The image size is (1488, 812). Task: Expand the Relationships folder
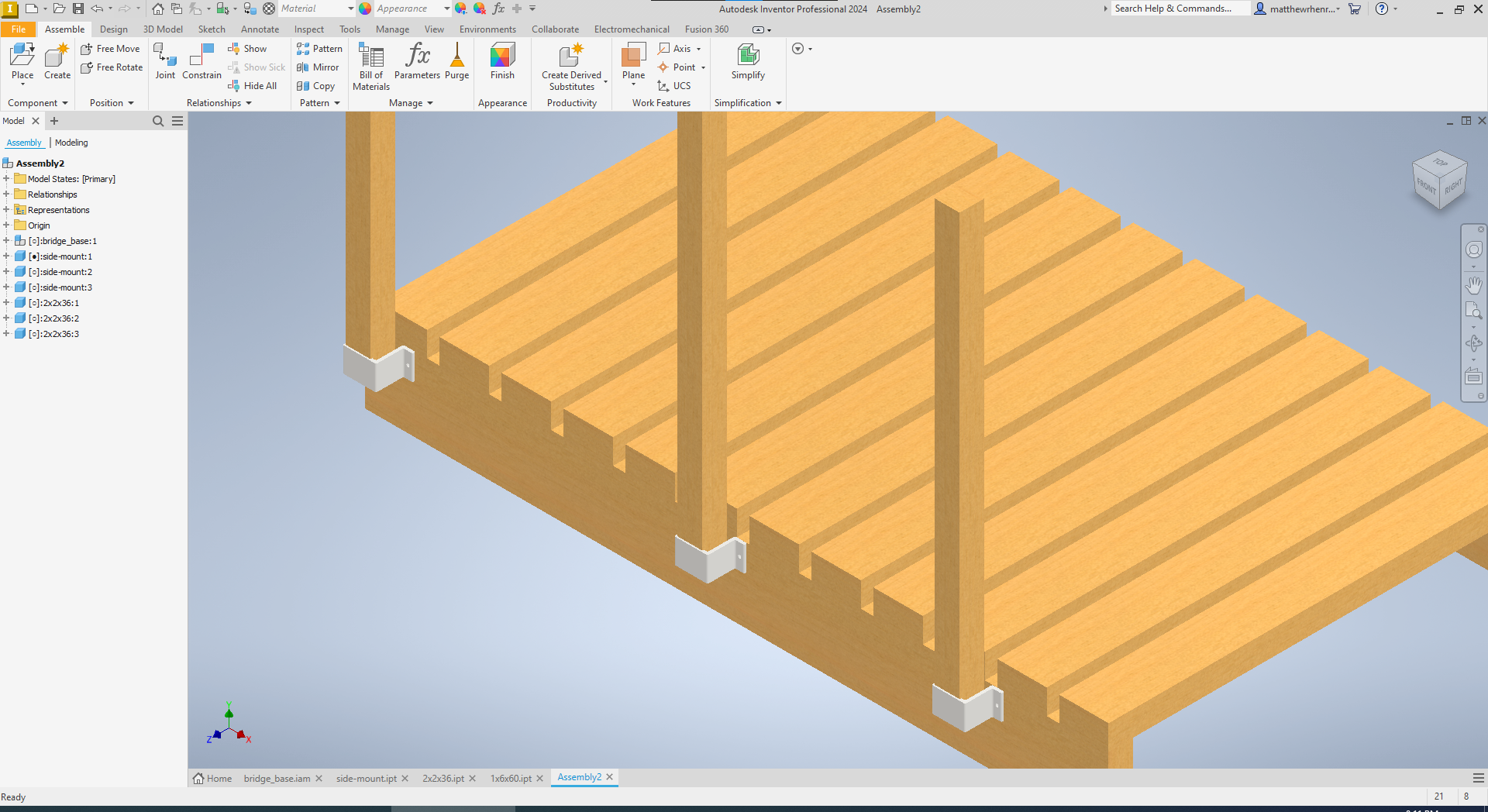click(6, 194)
